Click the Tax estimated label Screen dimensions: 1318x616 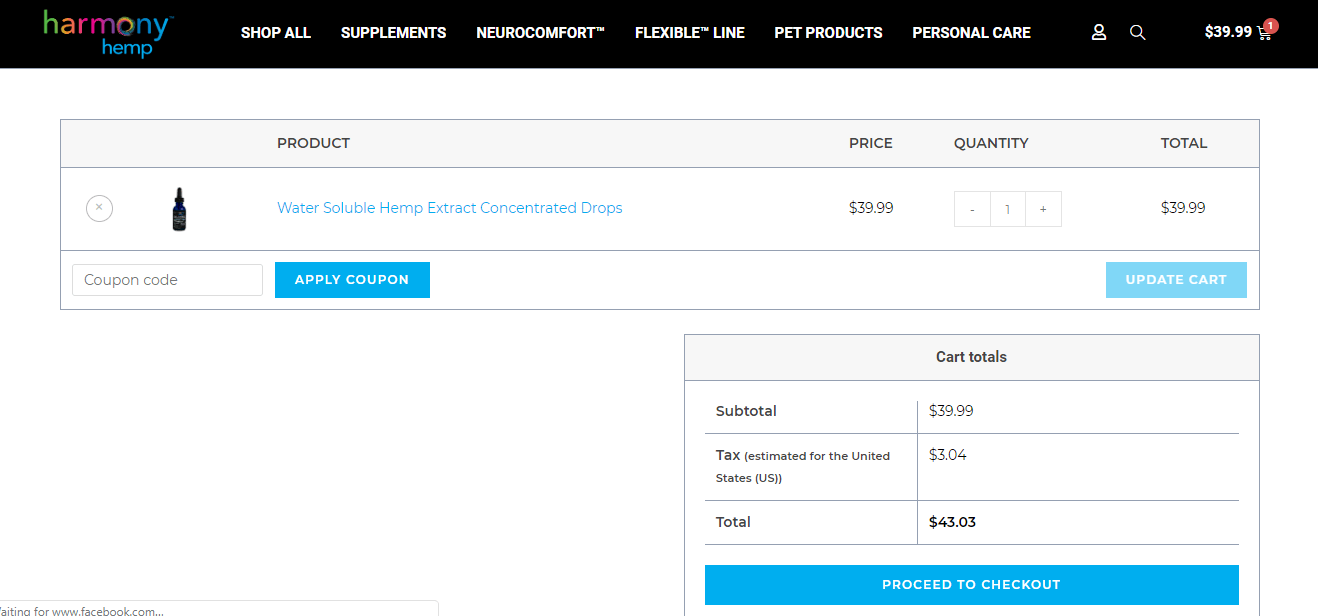[x=803, y=466]
